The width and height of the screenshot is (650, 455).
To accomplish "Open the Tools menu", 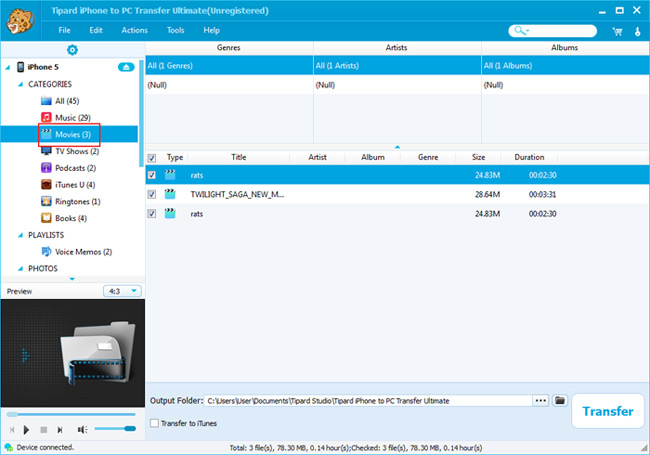I will click(175, 30).
